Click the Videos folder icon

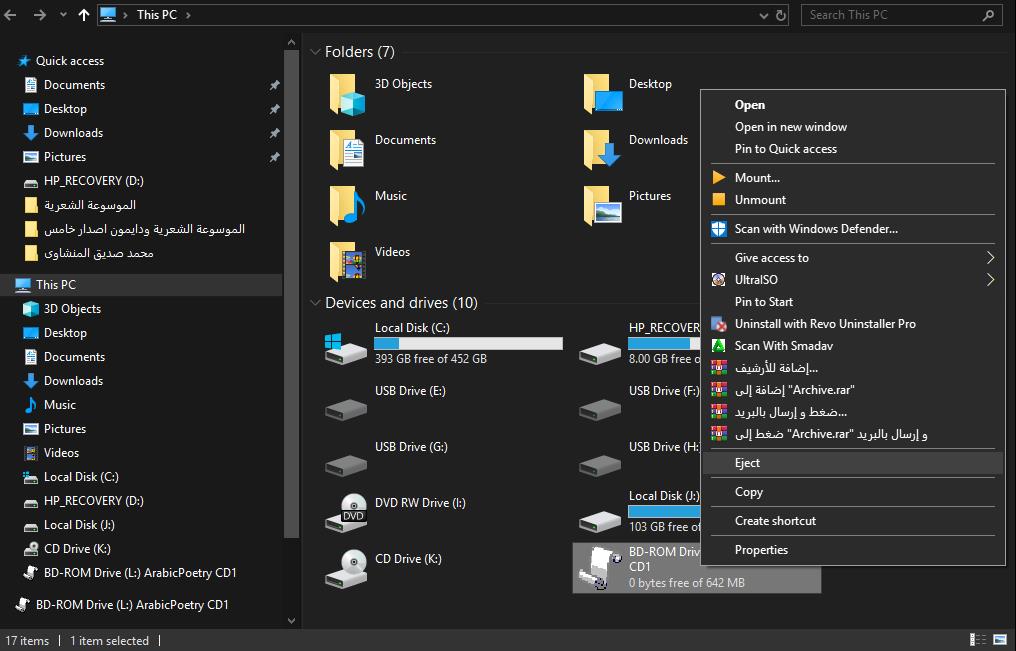347,261
